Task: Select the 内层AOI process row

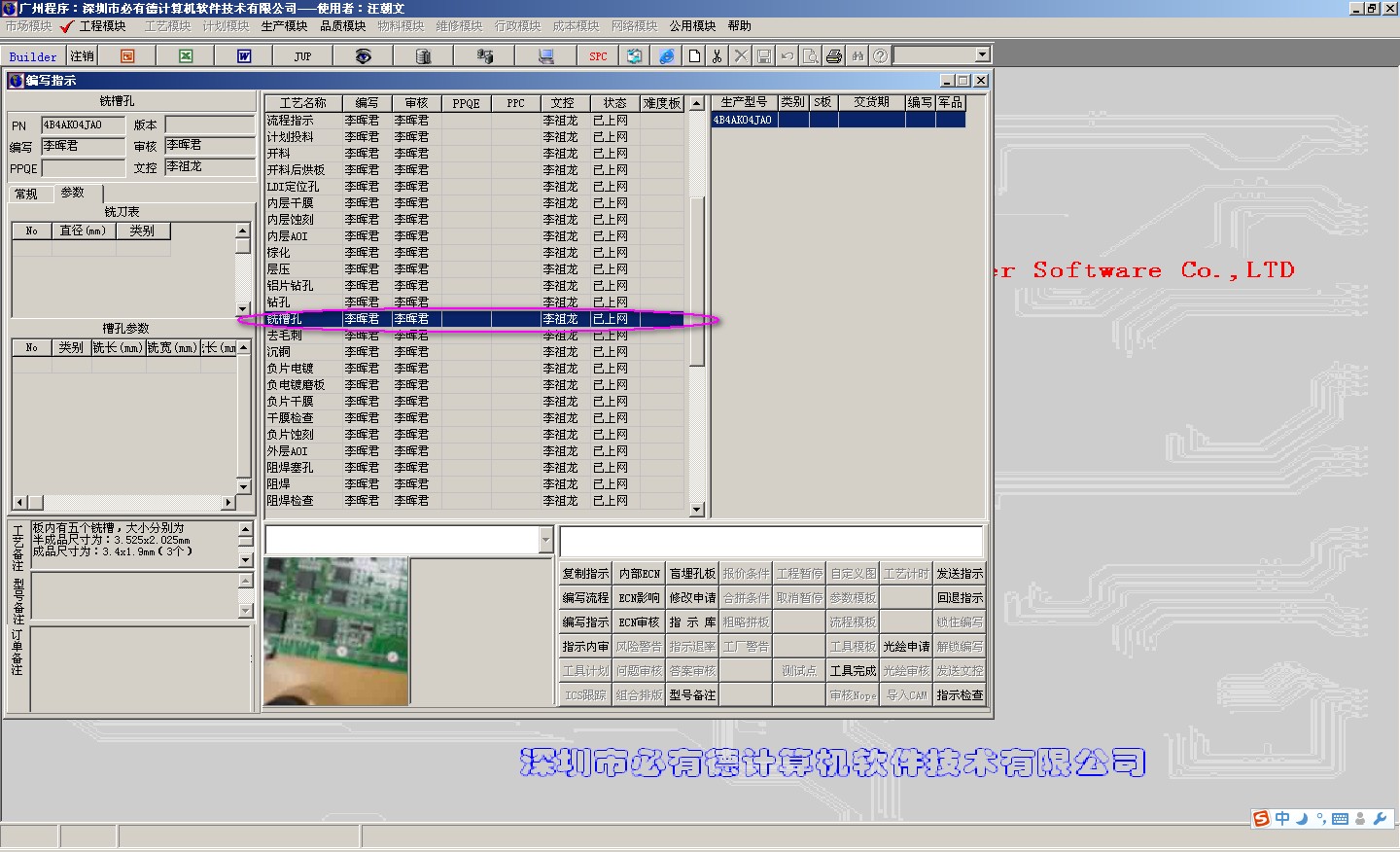Action: click(x=475, y=236)
